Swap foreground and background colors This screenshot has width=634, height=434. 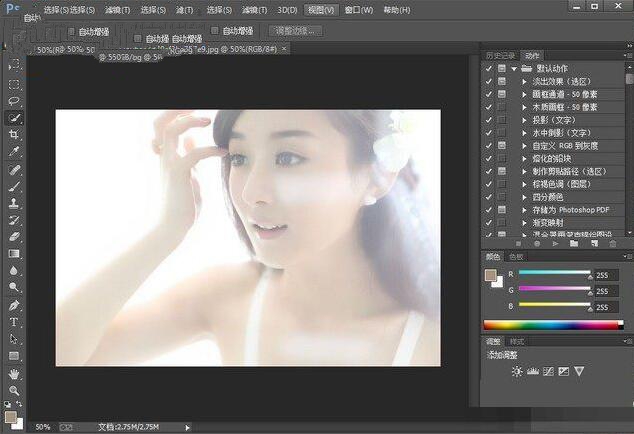19,404
